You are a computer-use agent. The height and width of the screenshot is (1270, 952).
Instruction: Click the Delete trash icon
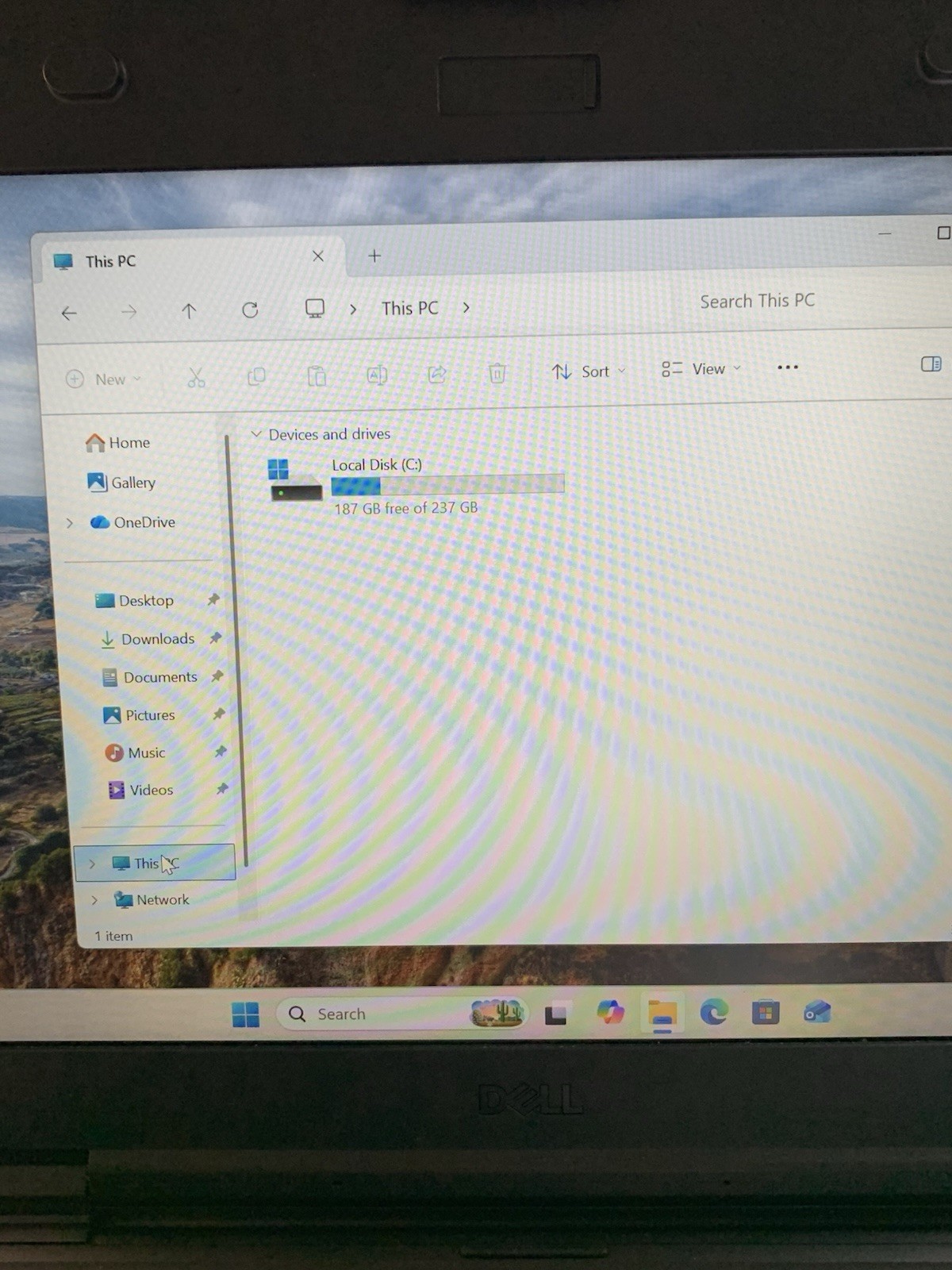[x=497, y=373]
